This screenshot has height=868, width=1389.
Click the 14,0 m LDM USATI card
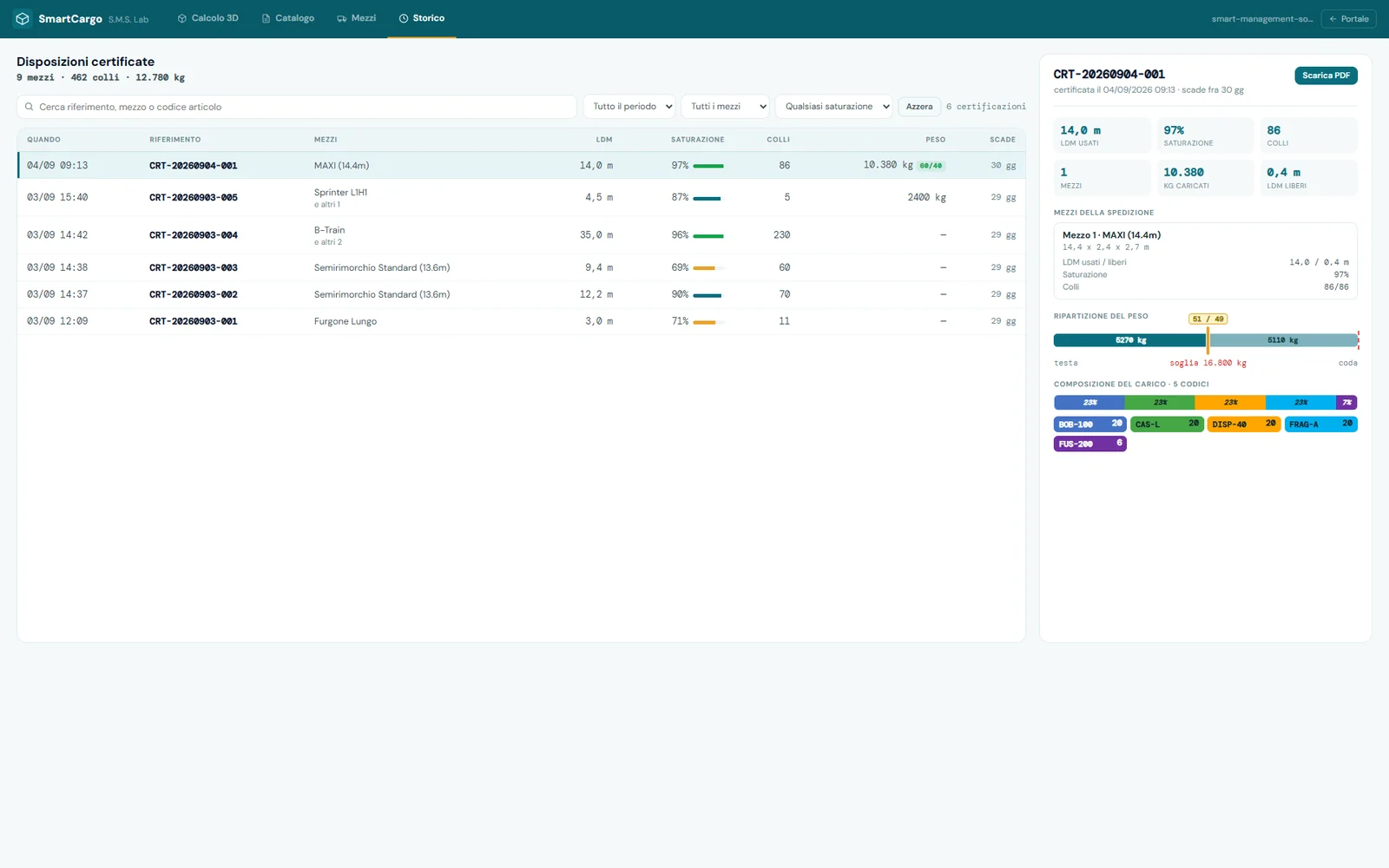[1102, 135]
